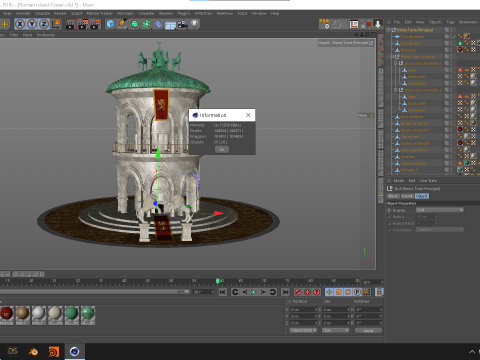Click the PSR reset icon
Viewport: 480px width, 360px height.
coord(324,24)
